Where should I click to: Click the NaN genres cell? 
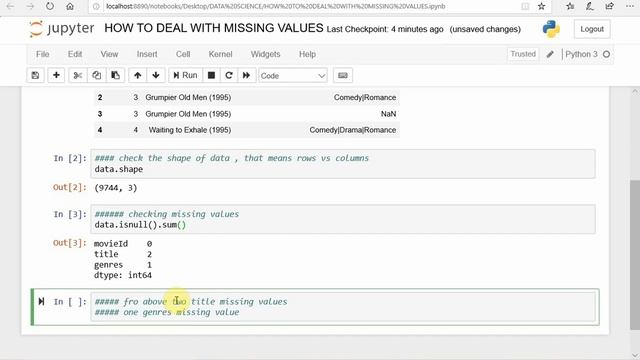[x=388, y=114]
